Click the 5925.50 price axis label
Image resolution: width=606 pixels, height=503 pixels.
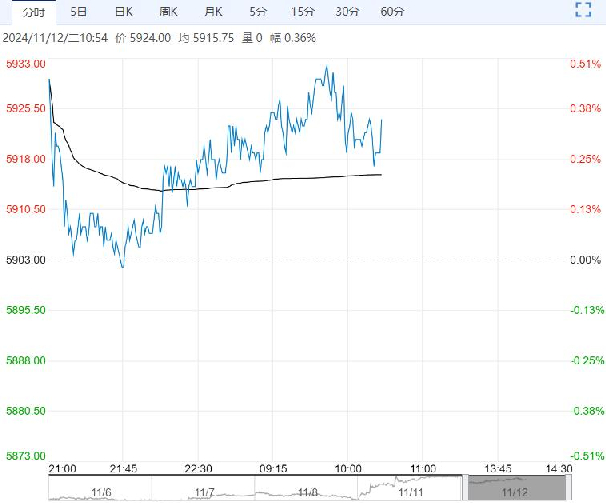click(26, 108)
